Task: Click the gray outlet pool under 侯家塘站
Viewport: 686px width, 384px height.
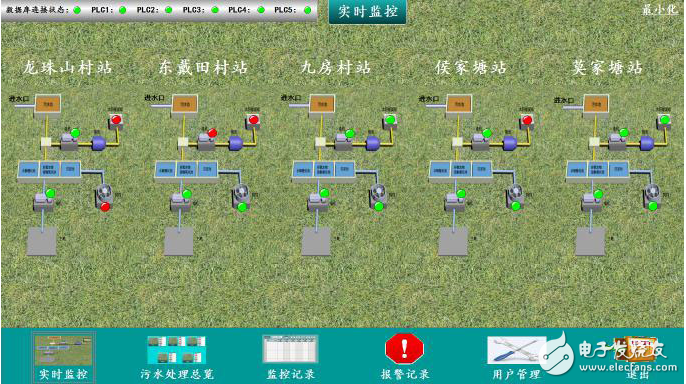Action: [453, 241]
